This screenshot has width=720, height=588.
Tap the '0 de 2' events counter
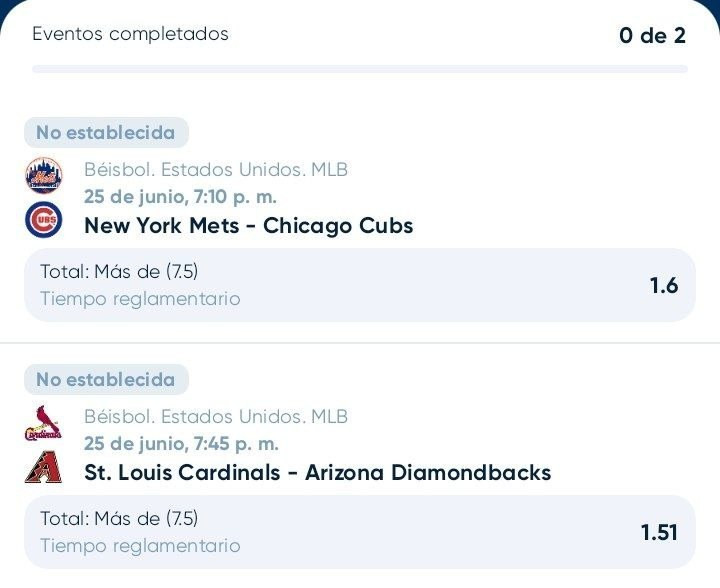coord(652,35)
